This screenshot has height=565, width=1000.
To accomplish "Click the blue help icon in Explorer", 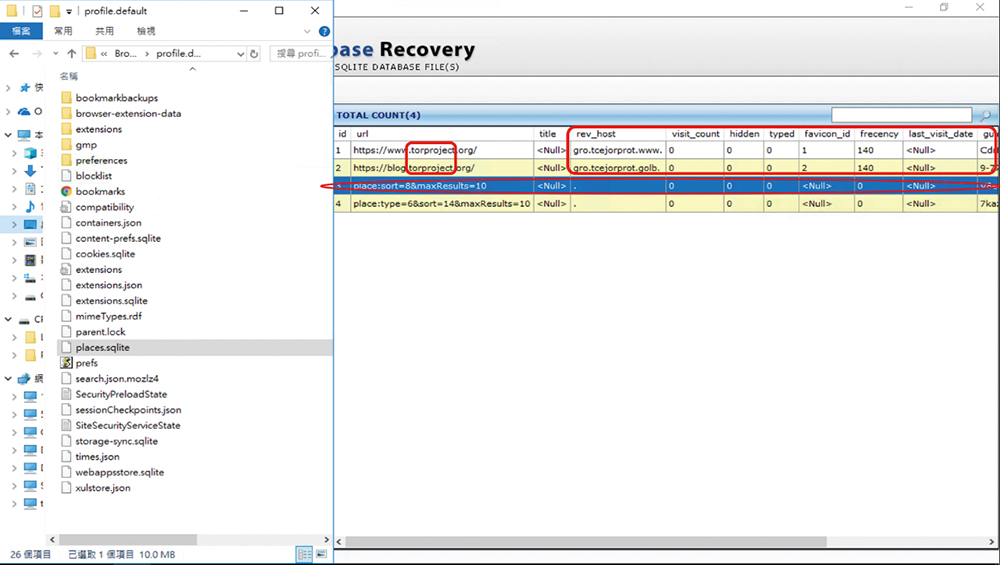I will (324, 31).
